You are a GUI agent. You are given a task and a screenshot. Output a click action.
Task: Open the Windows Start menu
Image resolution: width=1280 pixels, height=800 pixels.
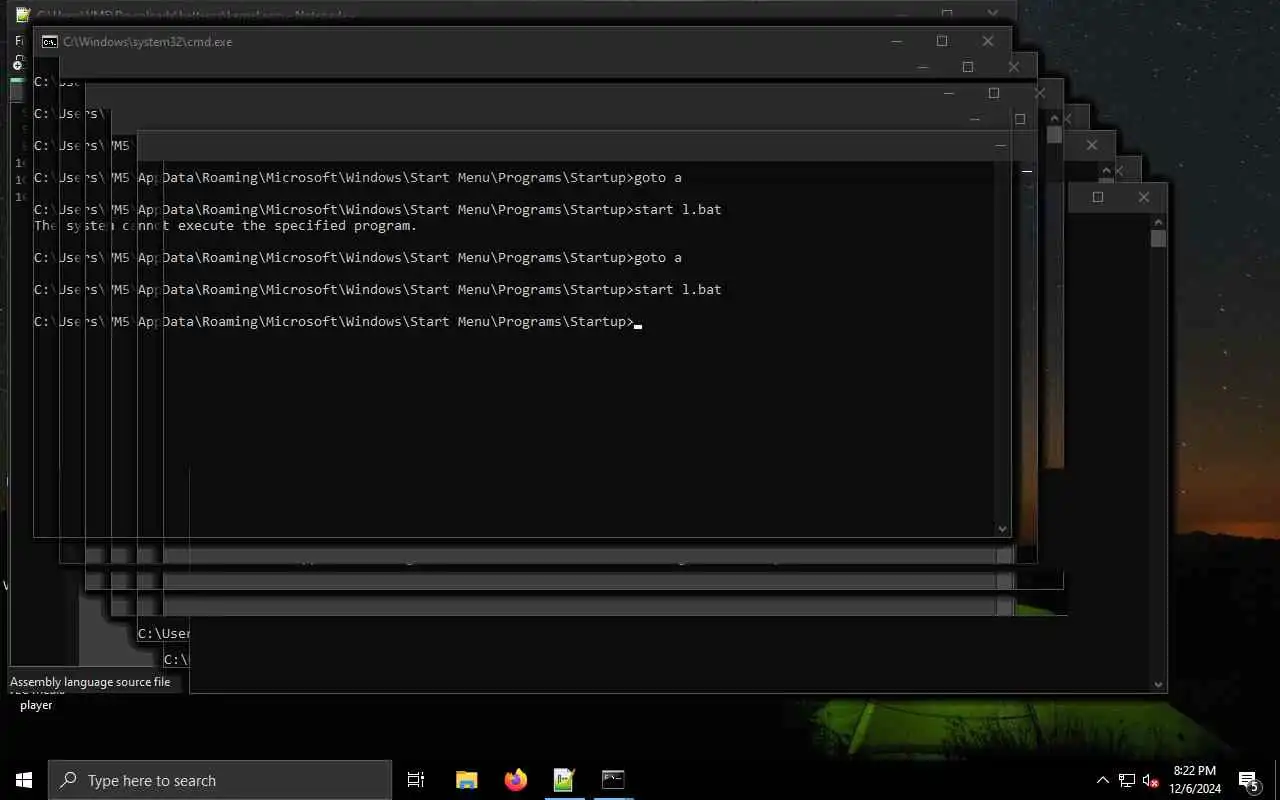tap(24, 780)
